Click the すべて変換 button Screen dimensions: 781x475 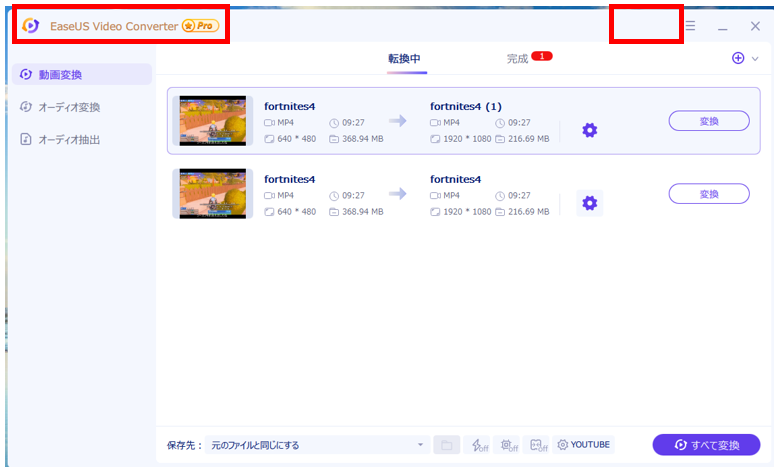point(706,445)
